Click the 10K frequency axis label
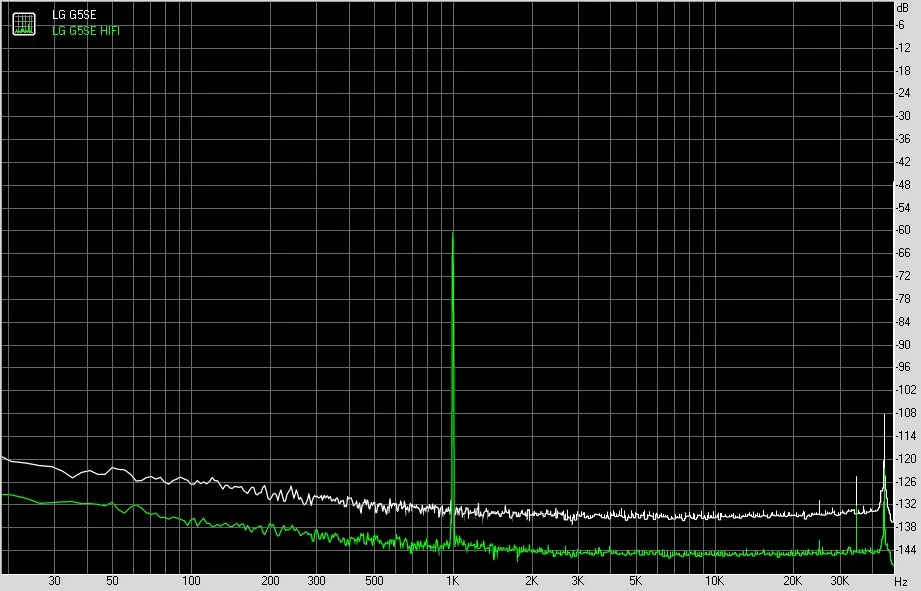 [x=714, y=581]
